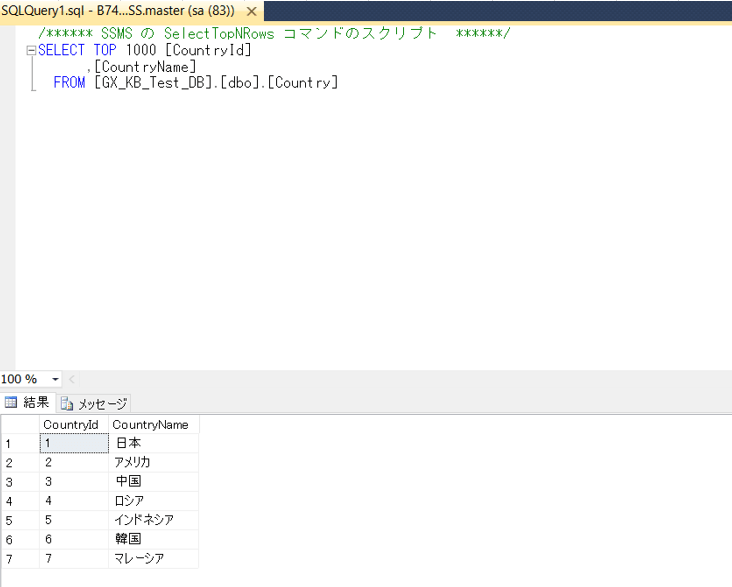
Task: Click [GX_KB_Test_DB] in the FROM clause
Action: coord(153,83)
